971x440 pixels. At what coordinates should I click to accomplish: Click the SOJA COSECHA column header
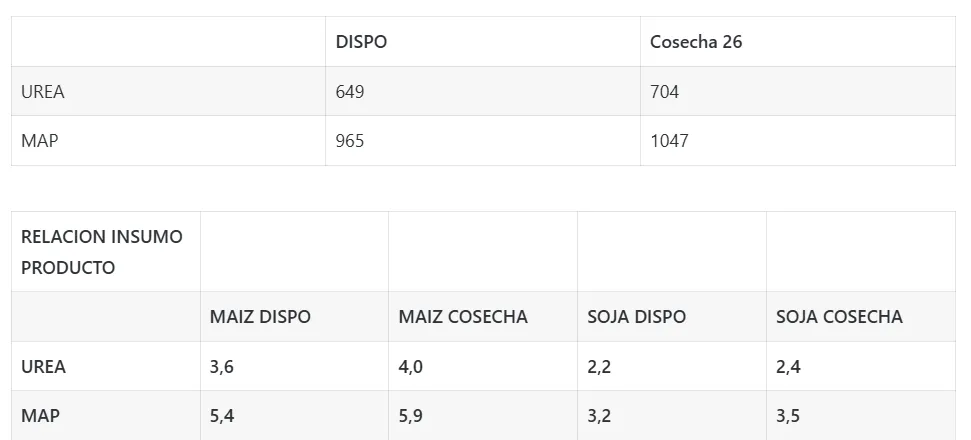(839, 317)
